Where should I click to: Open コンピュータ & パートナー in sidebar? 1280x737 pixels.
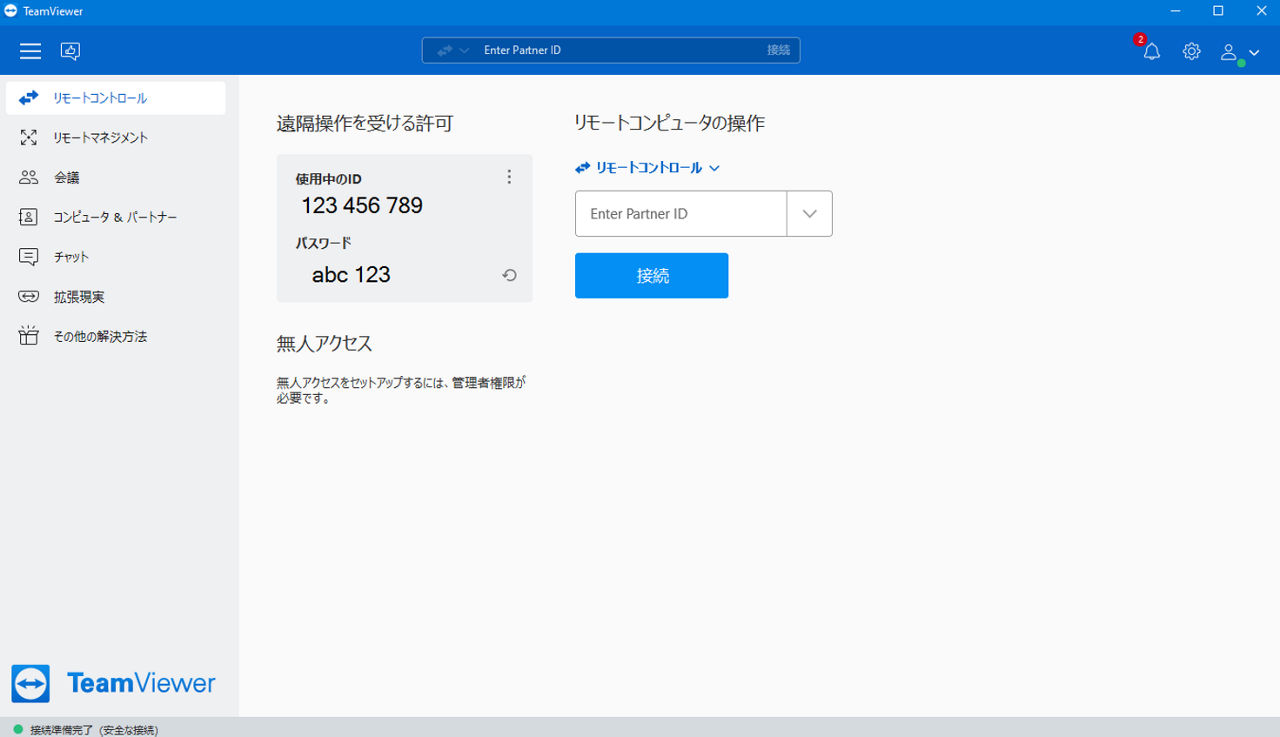point(115,217)
